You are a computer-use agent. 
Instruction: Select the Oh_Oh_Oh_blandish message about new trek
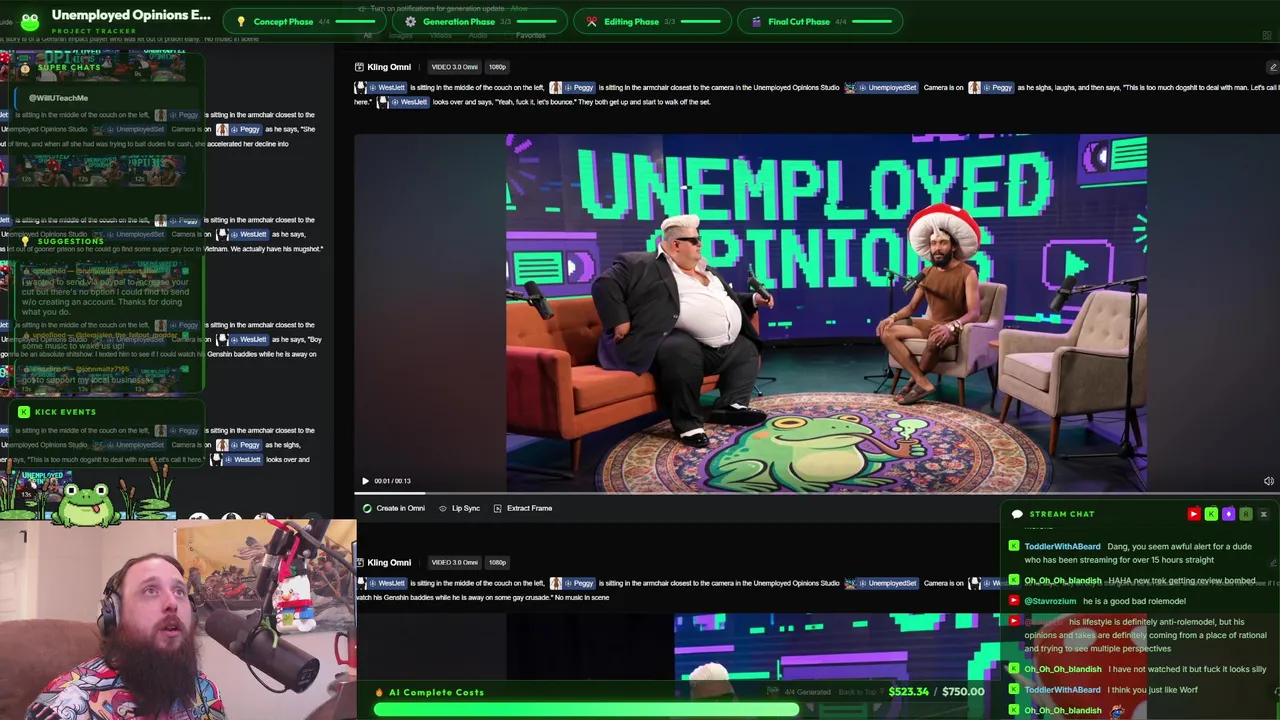pyautogui.click(x=1133, y=581)
